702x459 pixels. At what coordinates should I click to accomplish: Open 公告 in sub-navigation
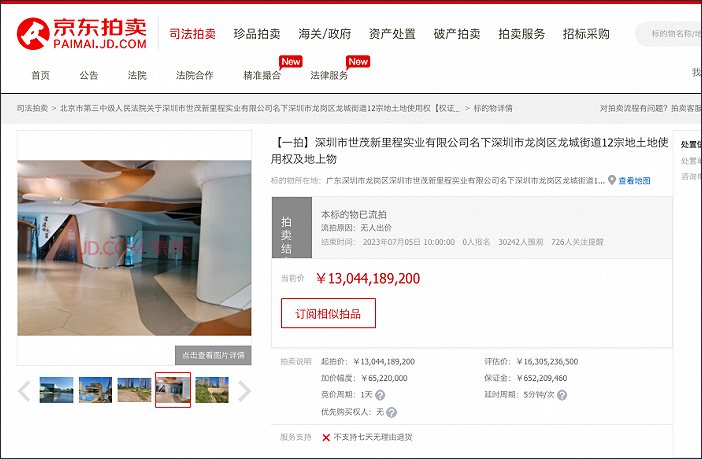pos(89,75)
